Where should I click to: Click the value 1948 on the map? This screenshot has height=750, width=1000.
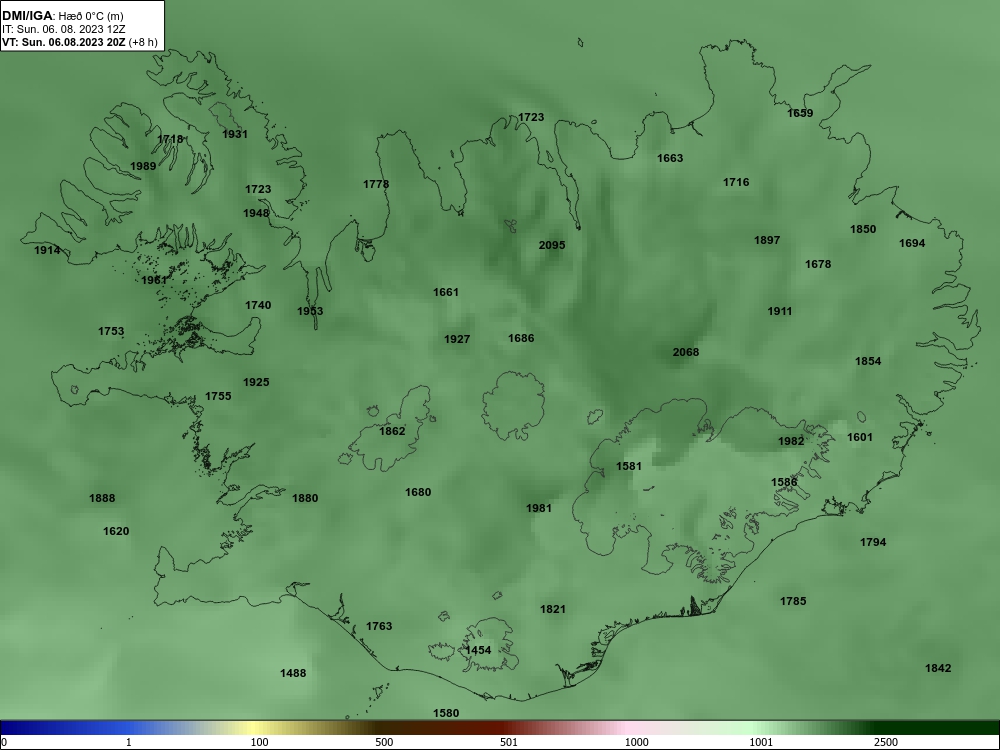coord(256,213)
